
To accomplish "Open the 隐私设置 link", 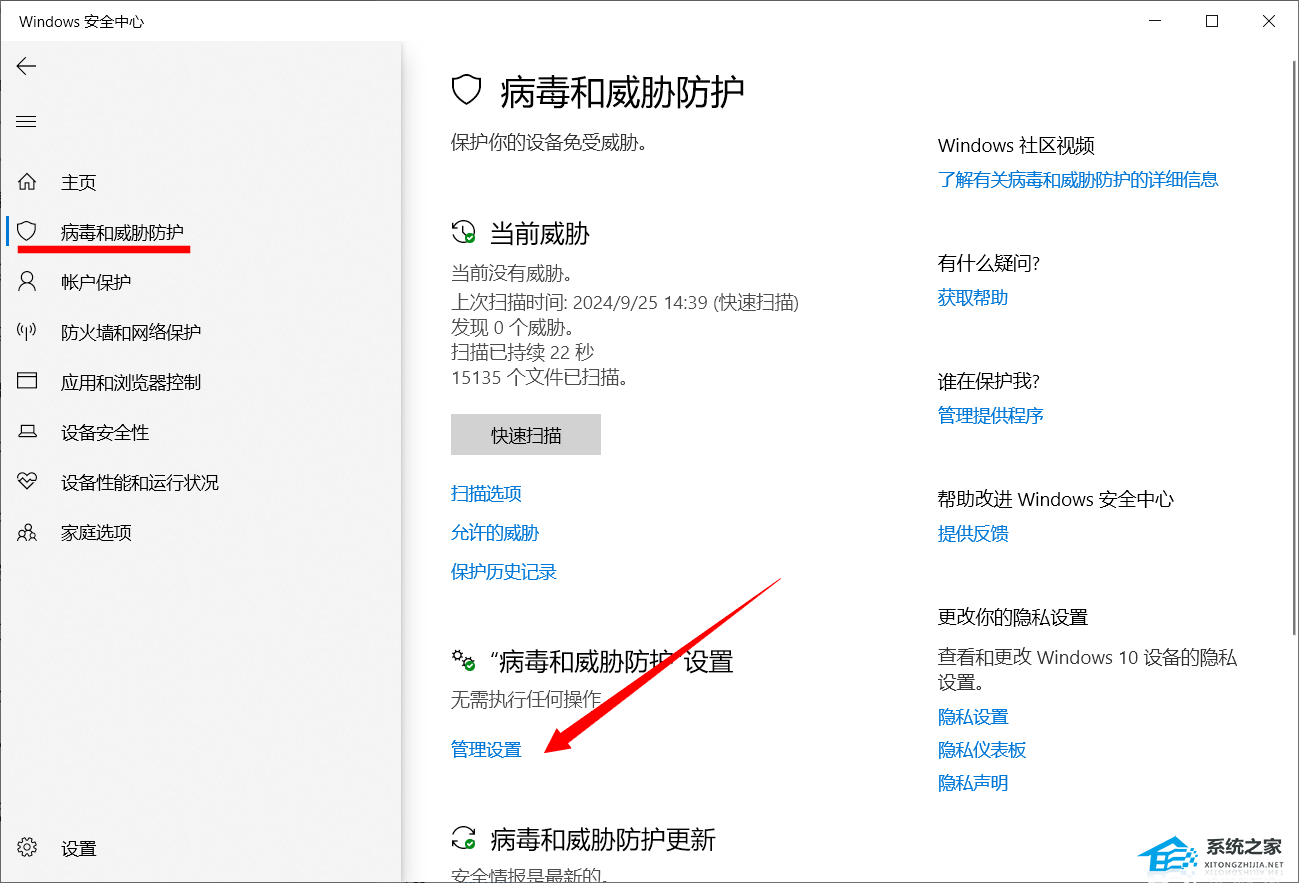I will (x=973, y=717).
